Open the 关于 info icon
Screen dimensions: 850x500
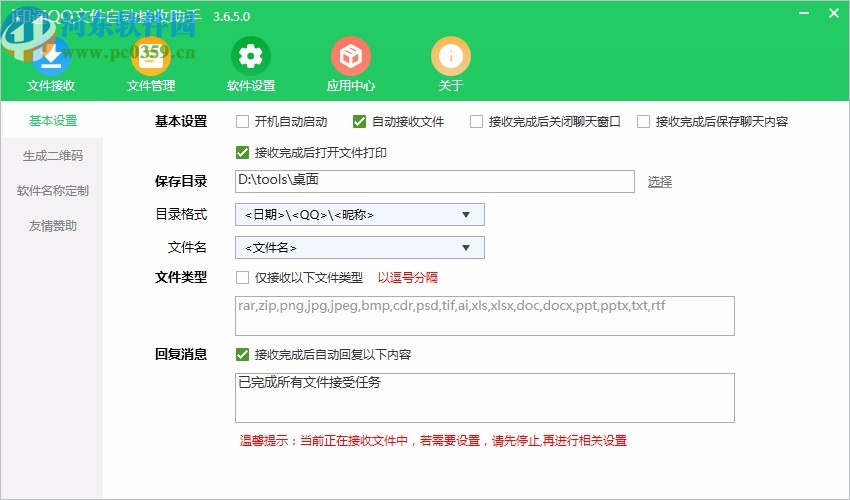coord(450,56)
